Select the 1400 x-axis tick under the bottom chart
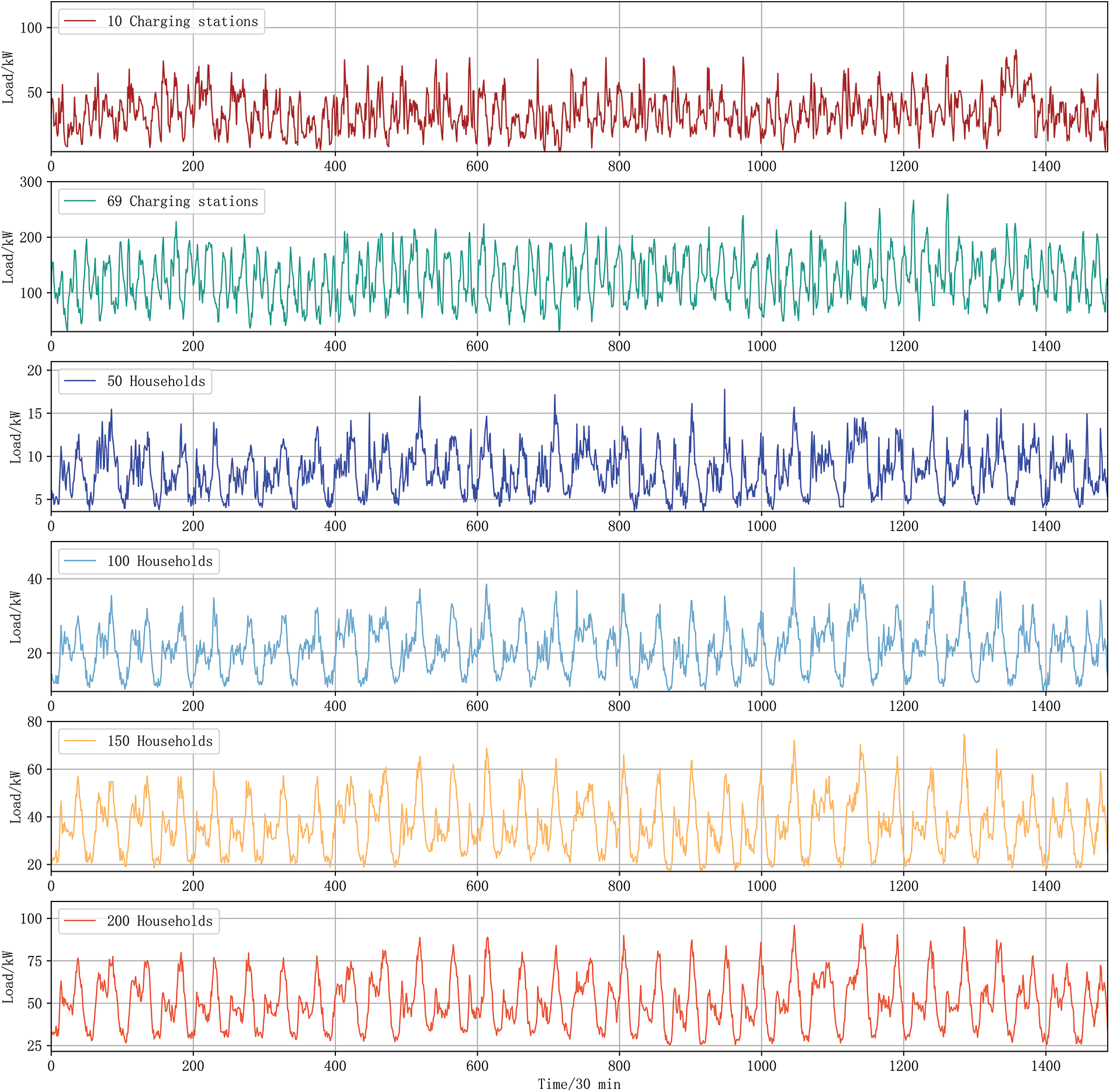This screenshot has height=1092, width=1110. (1045, 1066)
